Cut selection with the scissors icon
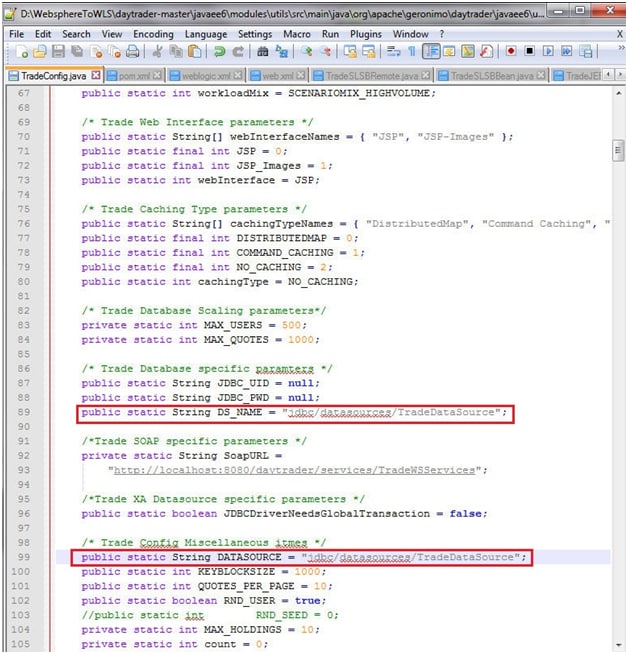 158,51
